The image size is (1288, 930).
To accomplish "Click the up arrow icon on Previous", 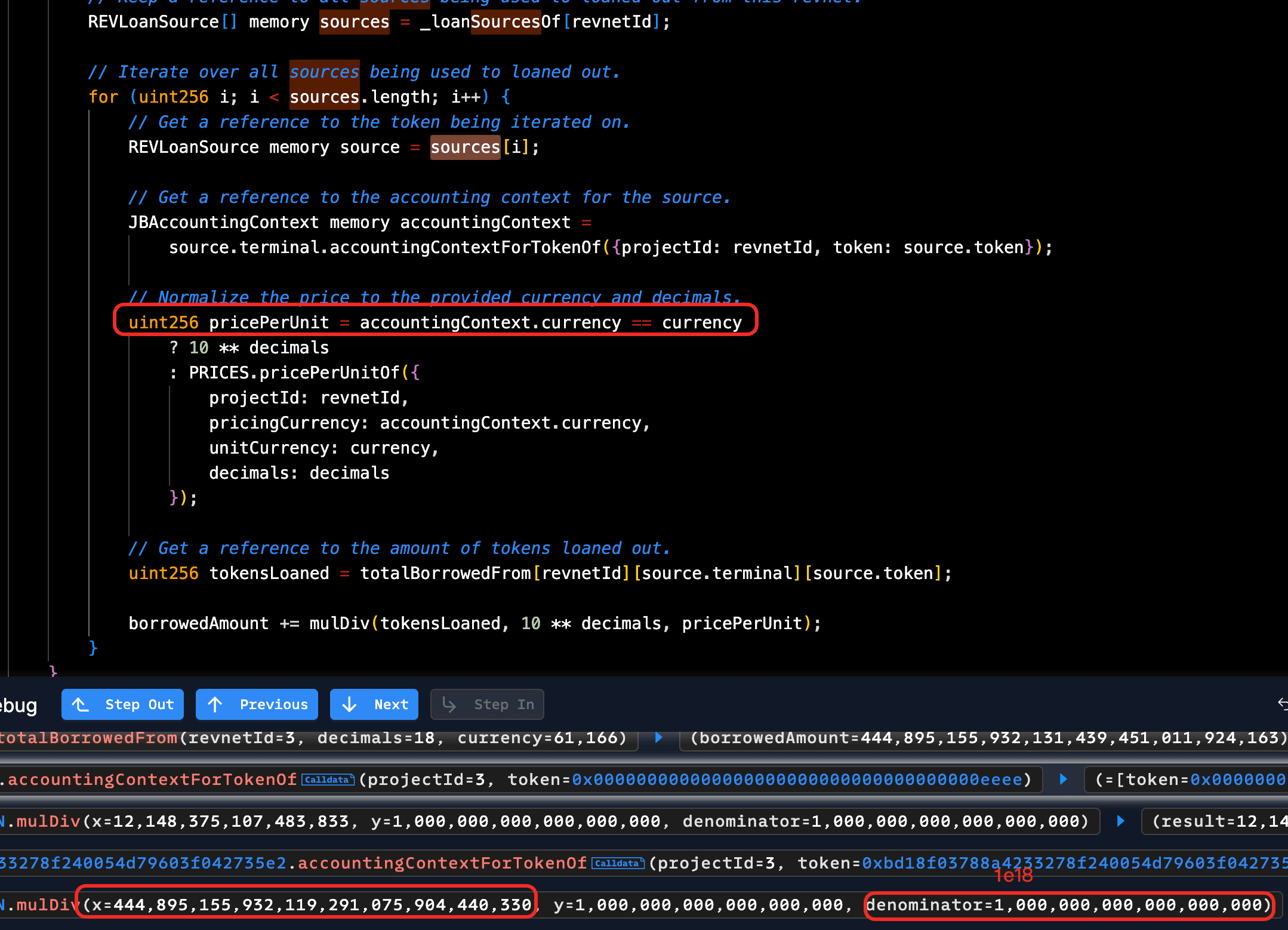I will (215, 704).
